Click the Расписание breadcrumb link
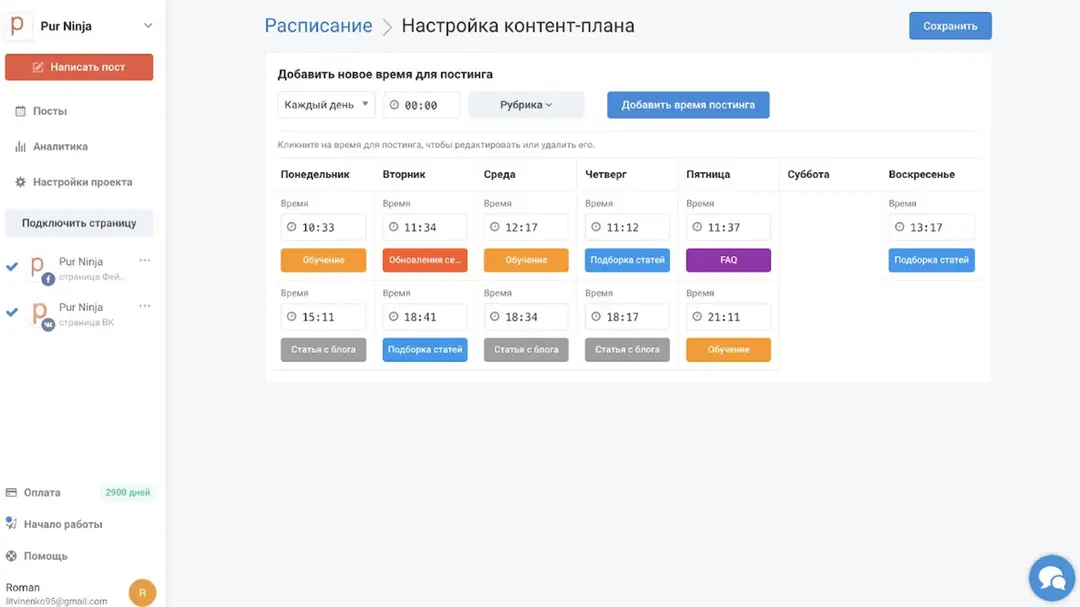 coord(318,25)
